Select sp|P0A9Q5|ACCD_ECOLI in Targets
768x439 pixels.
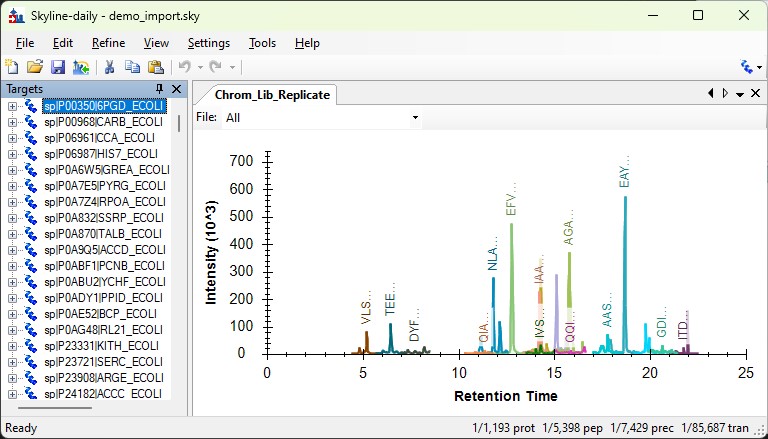tap(105, 250)
